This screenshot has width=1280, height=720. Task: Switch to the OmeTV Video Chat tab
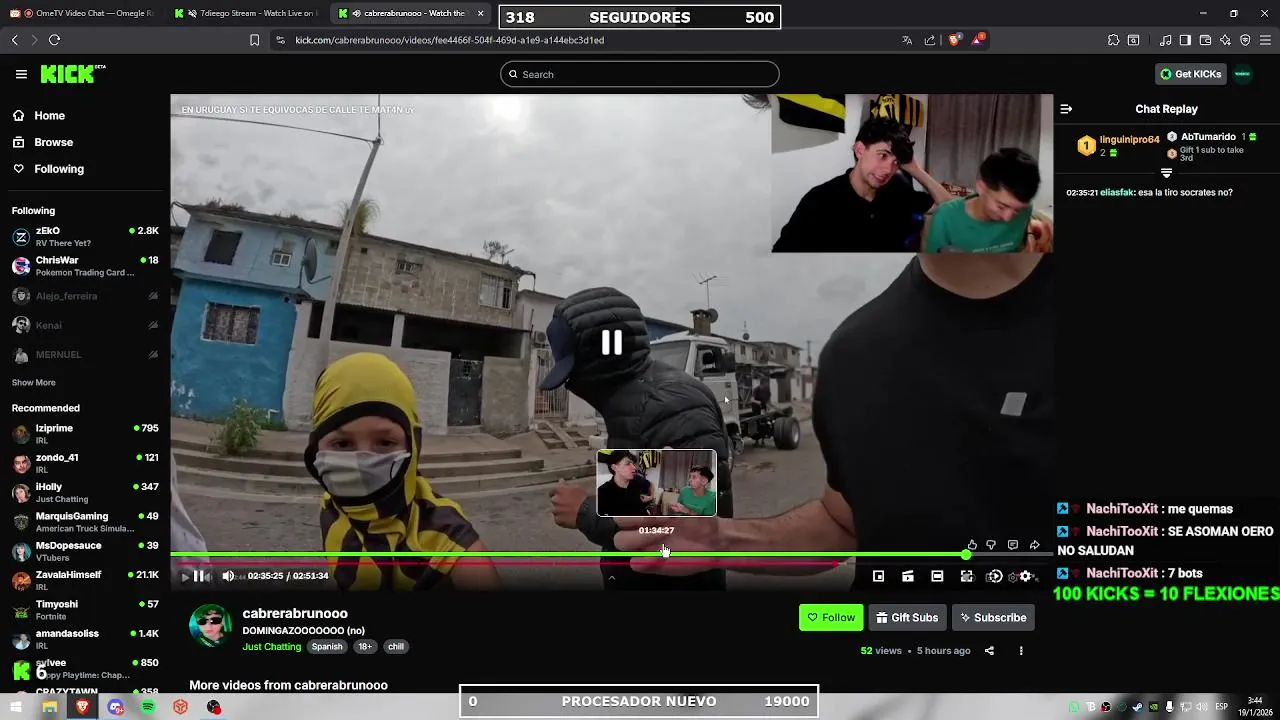coord(84,13)
